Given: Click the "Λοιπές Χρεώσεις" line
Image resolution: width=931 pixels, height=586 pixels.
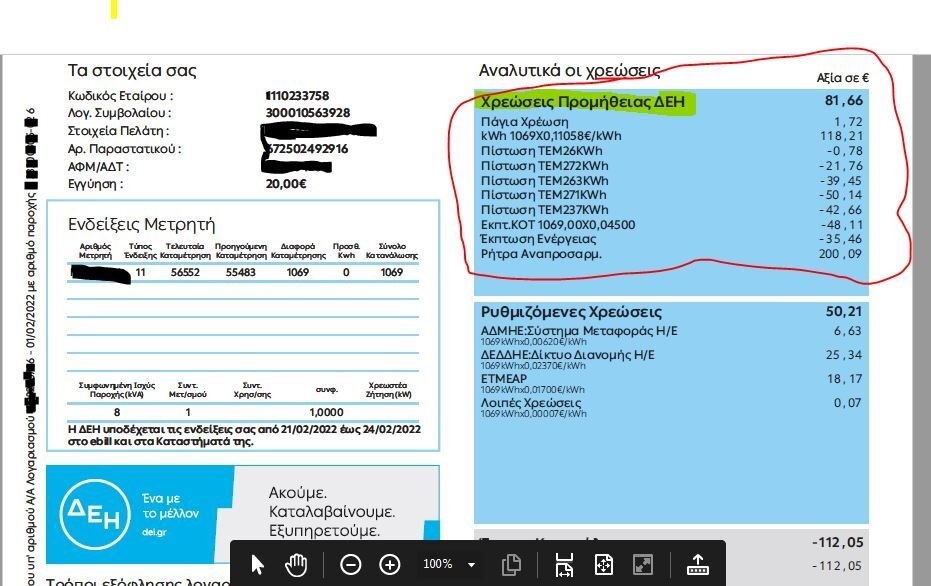Looking at the screenshot, I should point(531,403).
